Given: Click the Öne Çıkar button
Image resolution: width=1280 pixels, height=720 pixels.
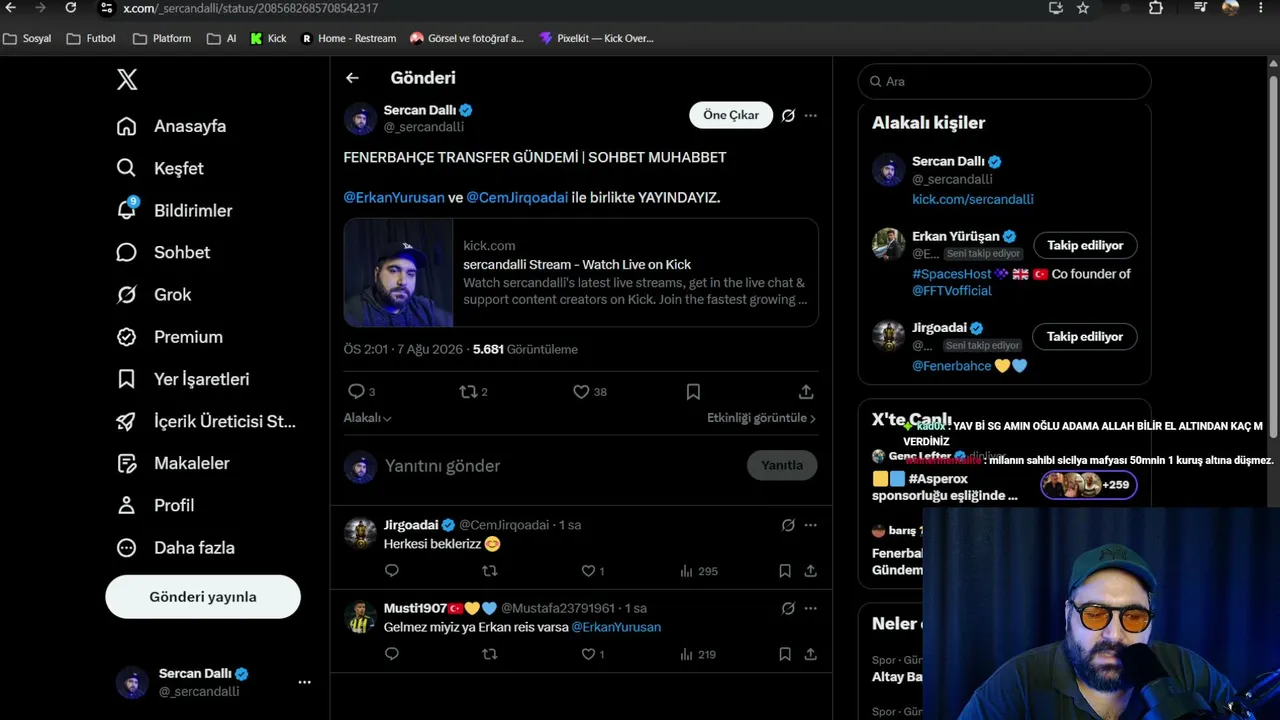Looking at the screenshot, I should [x=731, y=115].
